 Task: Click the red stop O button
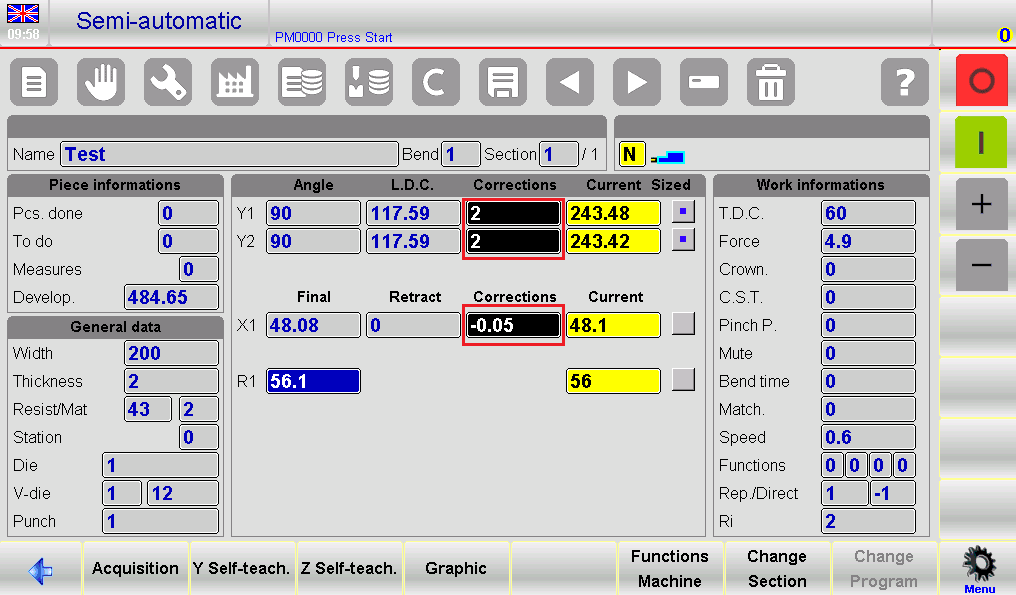click(981, 81)
